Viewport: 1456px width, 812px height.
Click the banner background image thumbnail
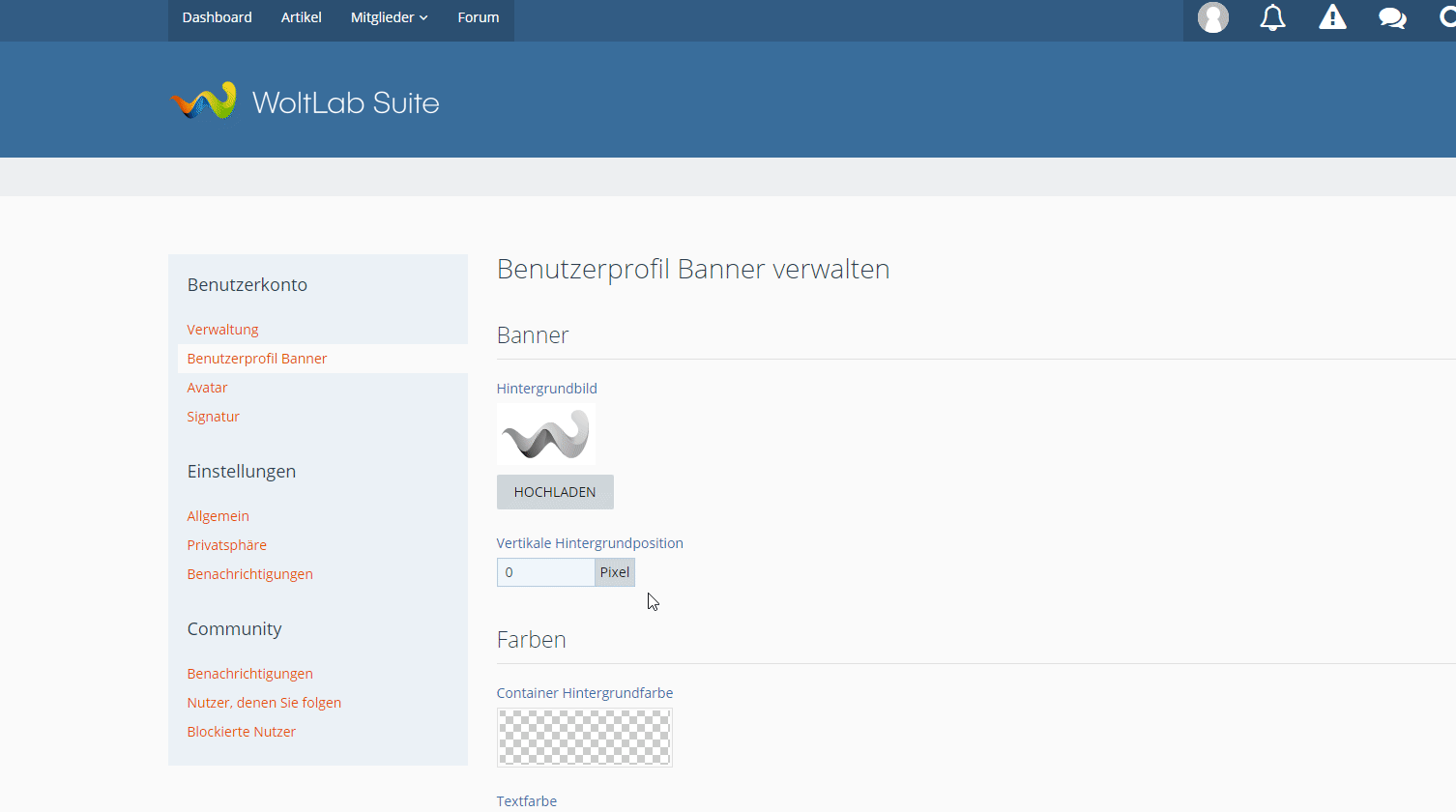coord(546,434)
